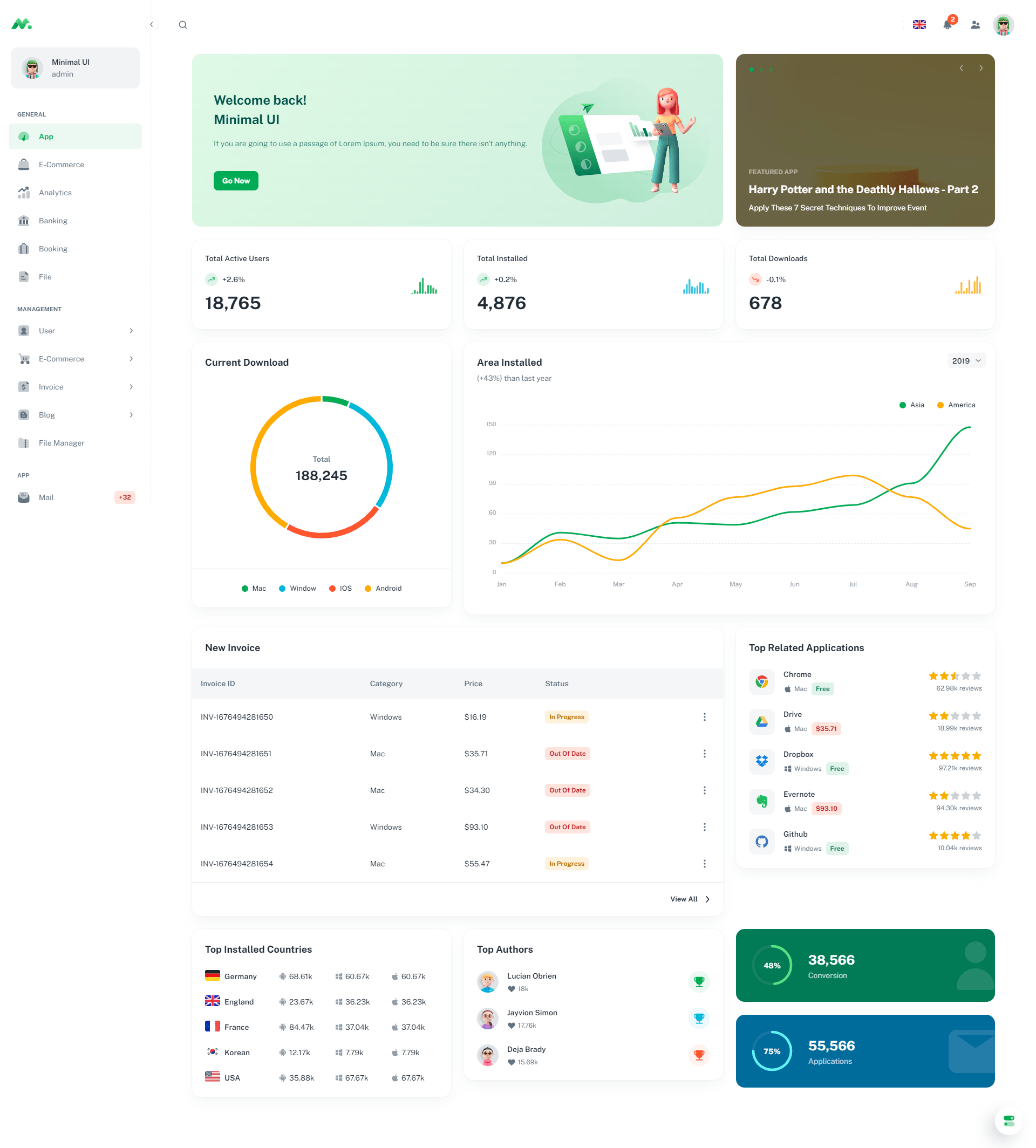The height and width of the screenshot is (1148, 1036).
Task: Click the Evernote app icon
Action: click(x=762, y=801)
